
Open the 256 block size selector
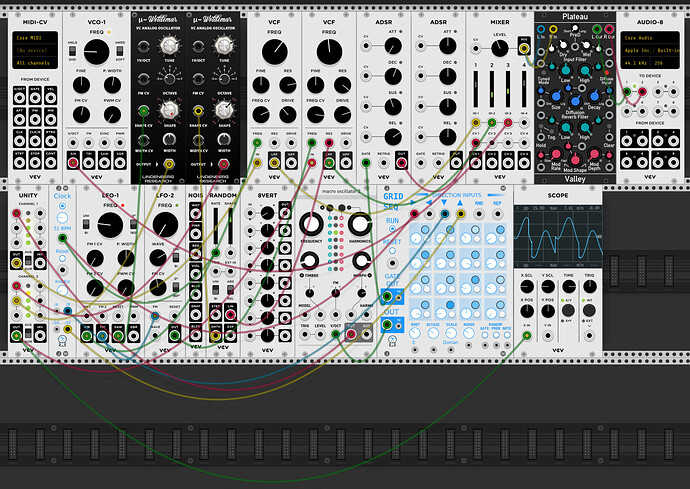(x=665, y=63)
